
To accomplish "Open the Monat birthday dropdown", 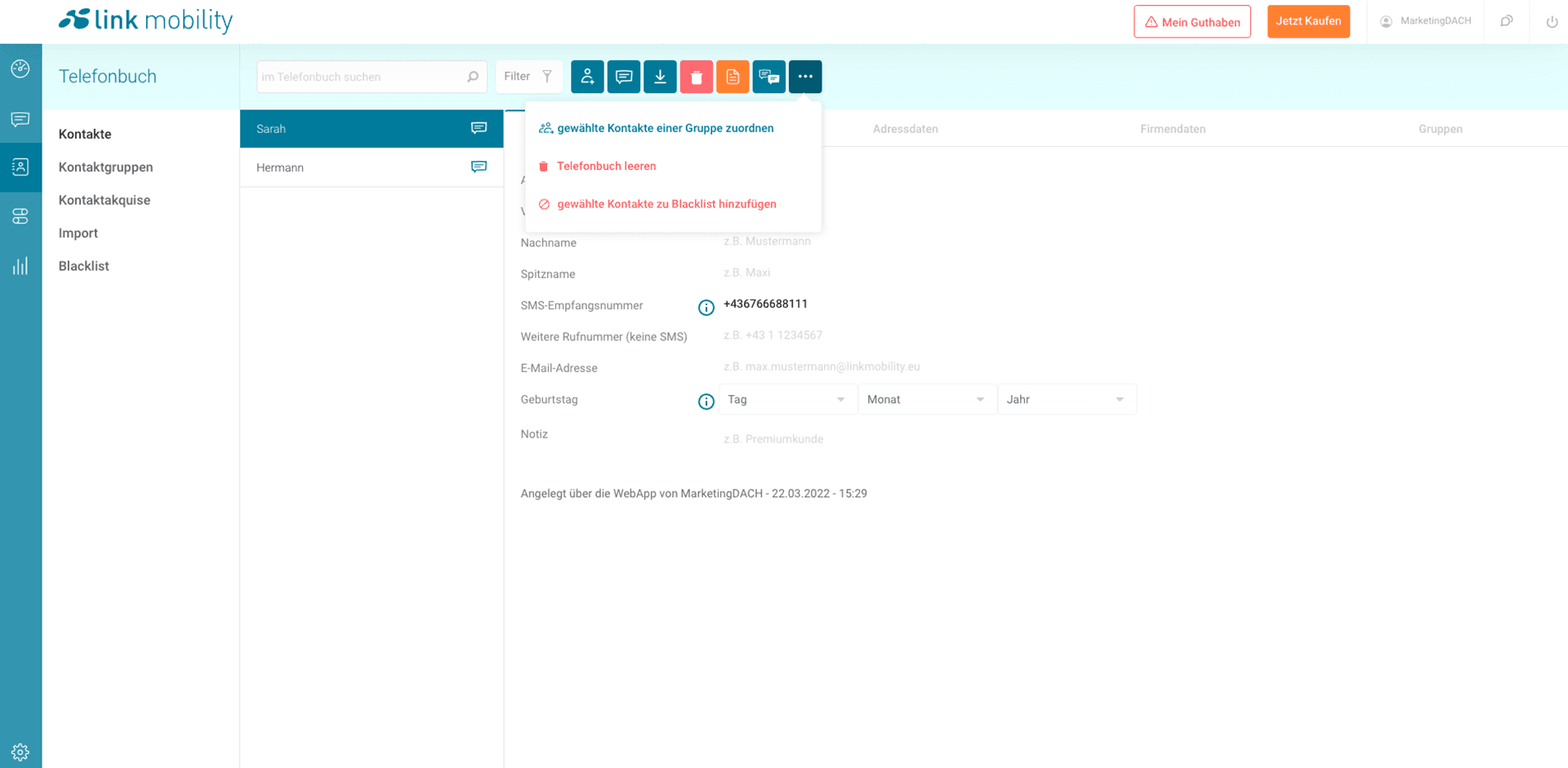I will click(x=926, y=400).
